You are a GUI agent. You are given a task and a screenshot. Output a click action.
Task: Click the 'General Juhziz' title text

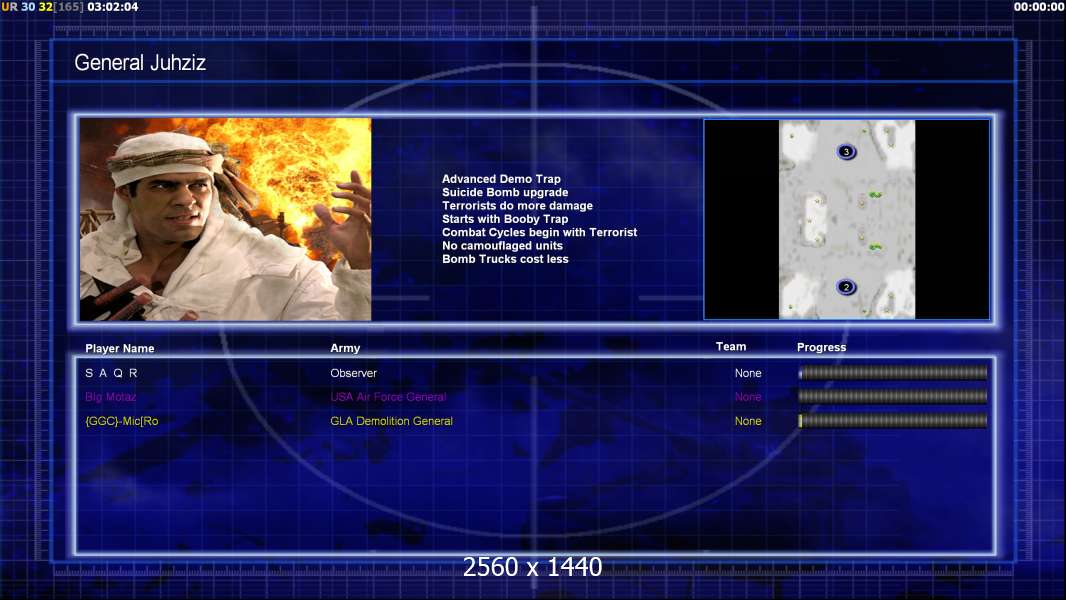[140, 63]
